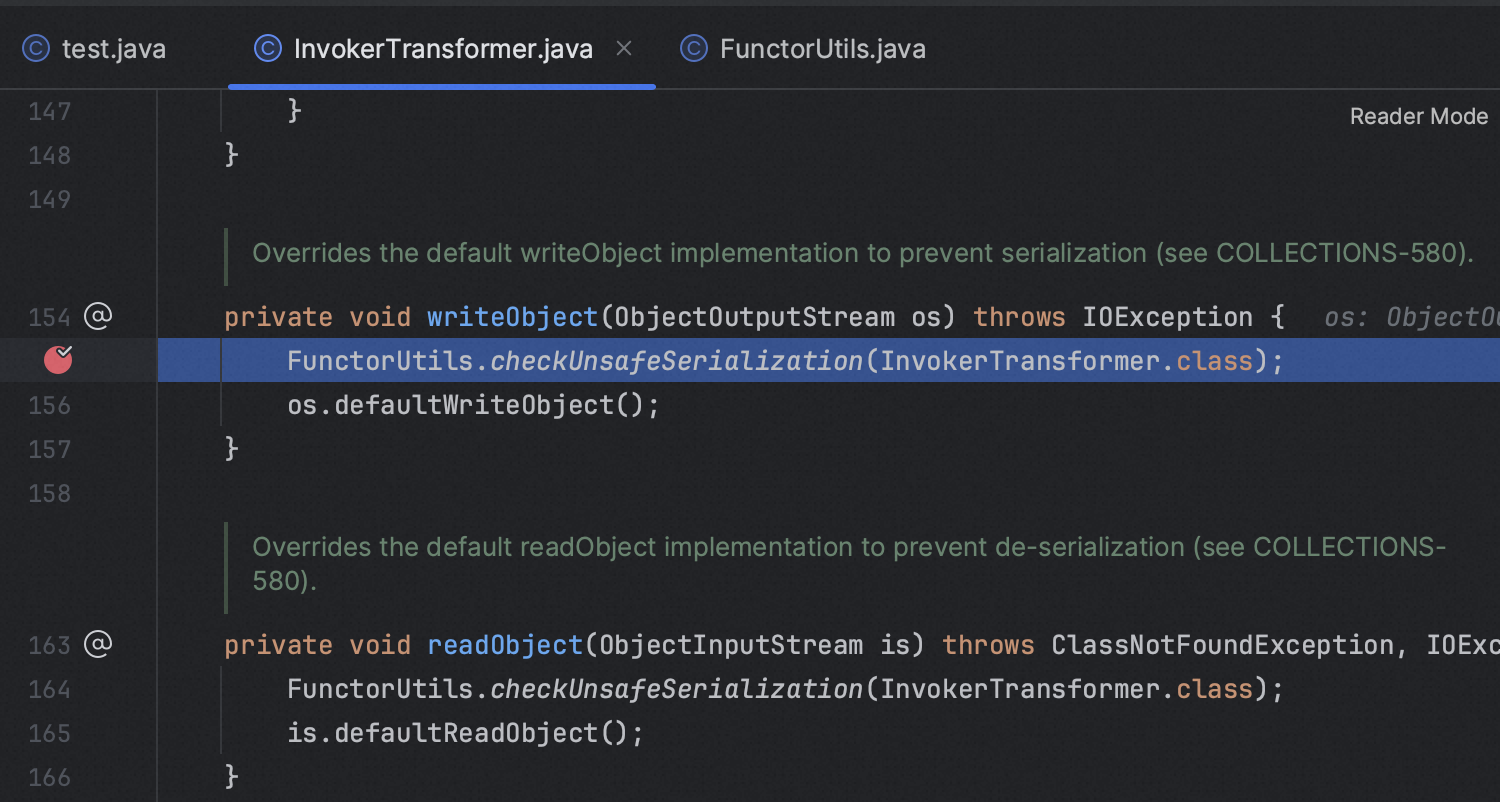Click the class icon on InvokerTransformer.java tab
Viewport: 1500px width, 802px height.
click(268, 49)
